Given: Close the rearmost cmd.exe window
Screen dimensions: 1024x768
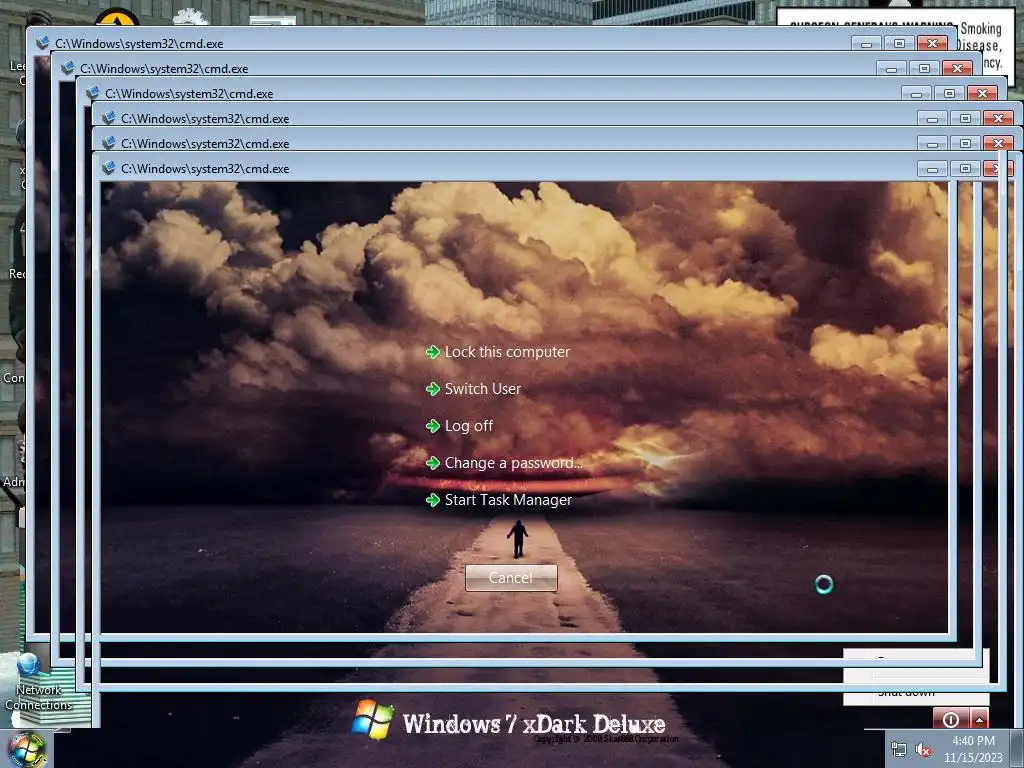Looking at the screenshot, I should (932, 44).
